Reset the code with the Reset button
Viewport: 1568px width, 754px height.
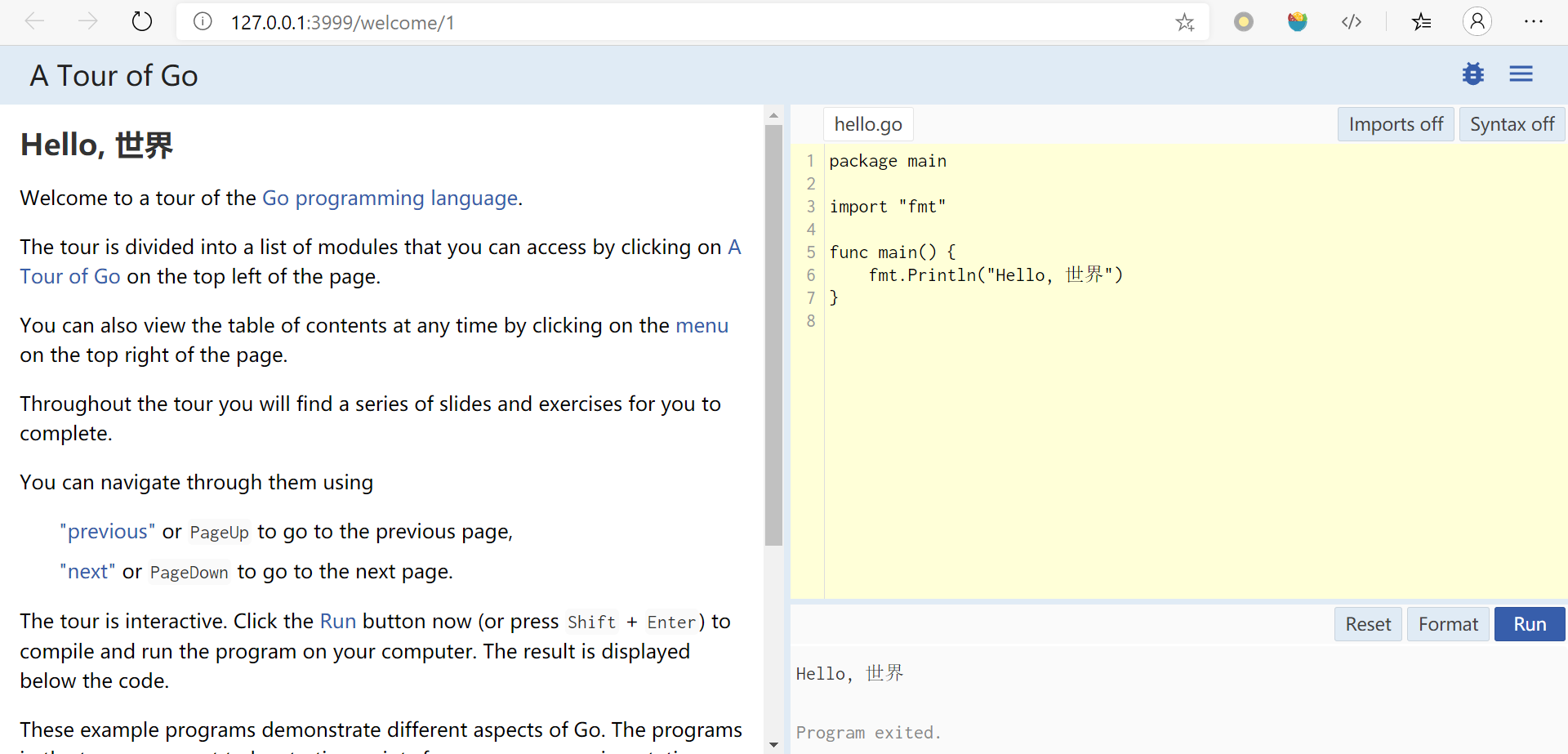click(1368, 624)
